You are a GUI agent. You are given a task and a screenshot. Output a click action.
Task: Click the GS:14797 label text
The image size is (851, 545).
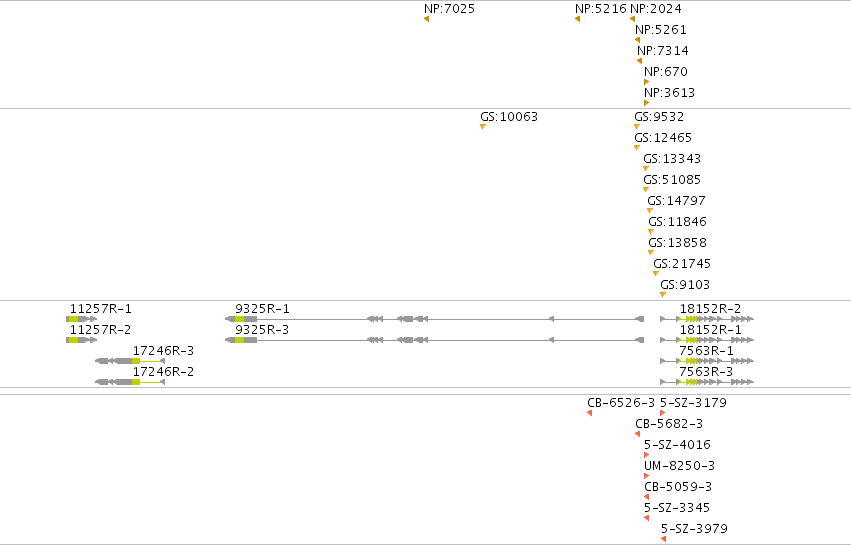coord(677,201)
